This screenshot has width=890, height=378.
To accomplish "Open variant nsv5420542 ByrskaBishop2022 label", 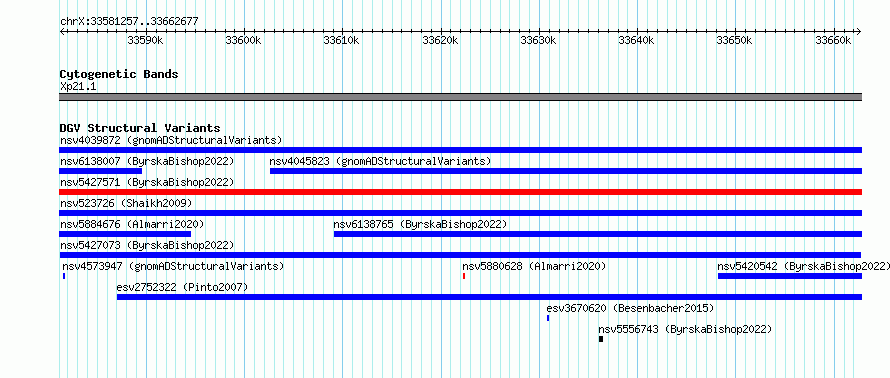I will pyautogui.click(x=803, y=266).
